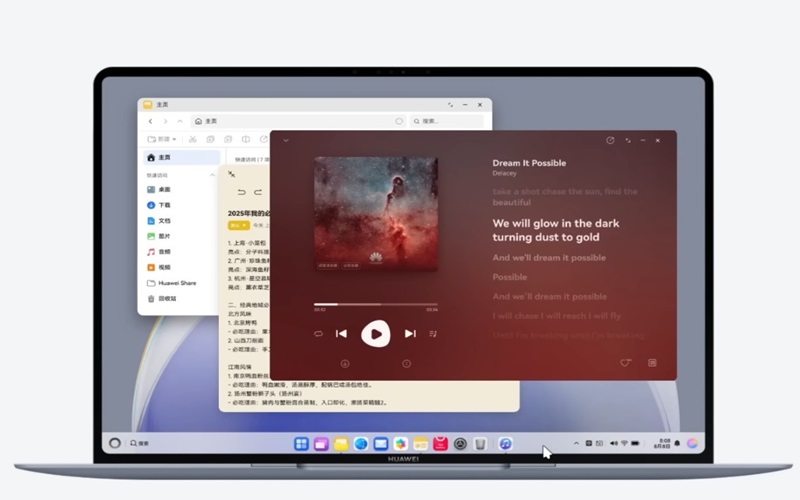Click the song title Dream It Possible

pos(529,163)
